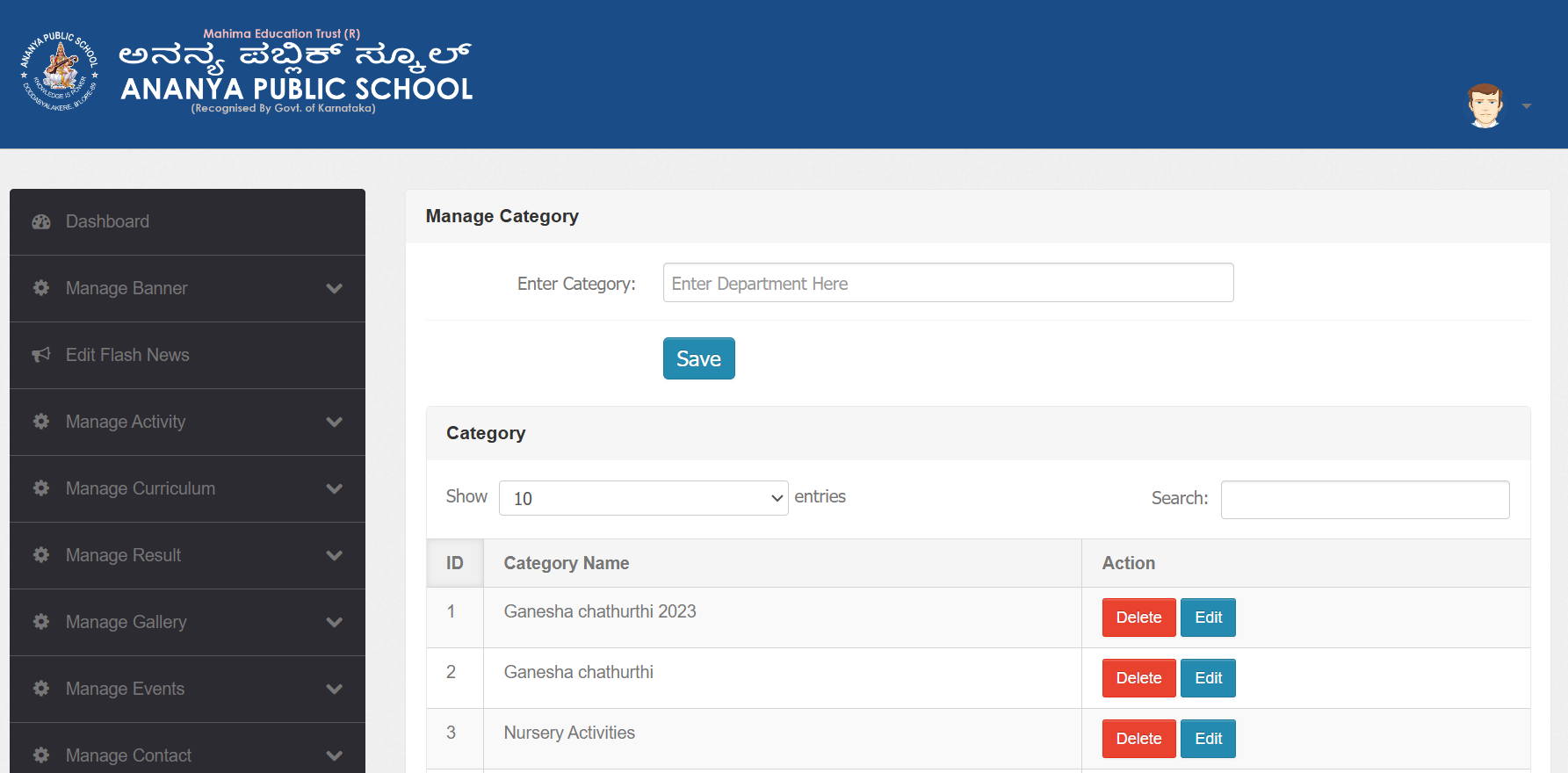The height and width of the screenshot is (773, 1568).
Task: Click the gear icon beside Manage Result
Action: pyautogui.click(x=41, y=555)
